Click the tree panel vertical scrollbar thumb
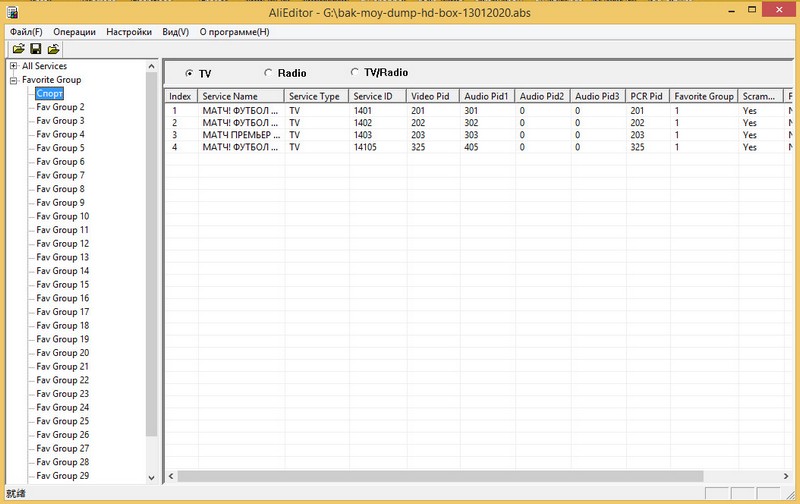The height and width of the screenshot is (504, 800). tap(152, 254)
